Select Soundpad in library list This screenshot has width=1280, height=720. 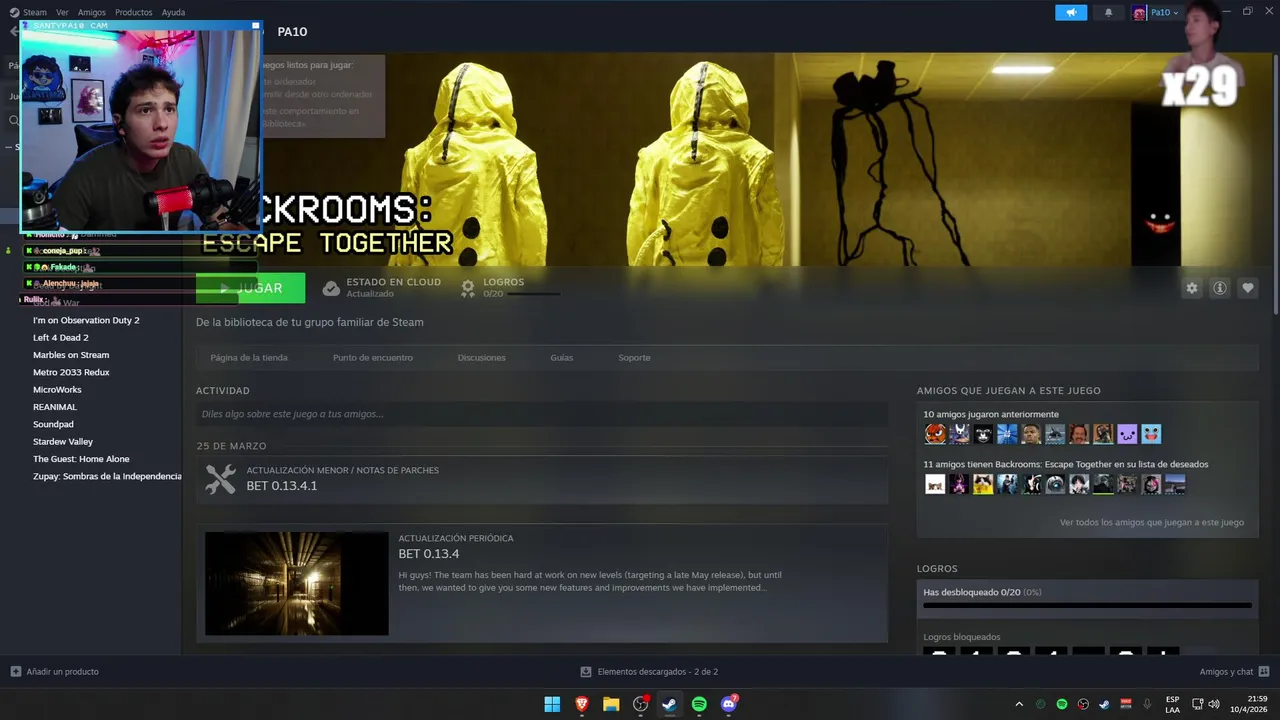[x=53, y=424]
